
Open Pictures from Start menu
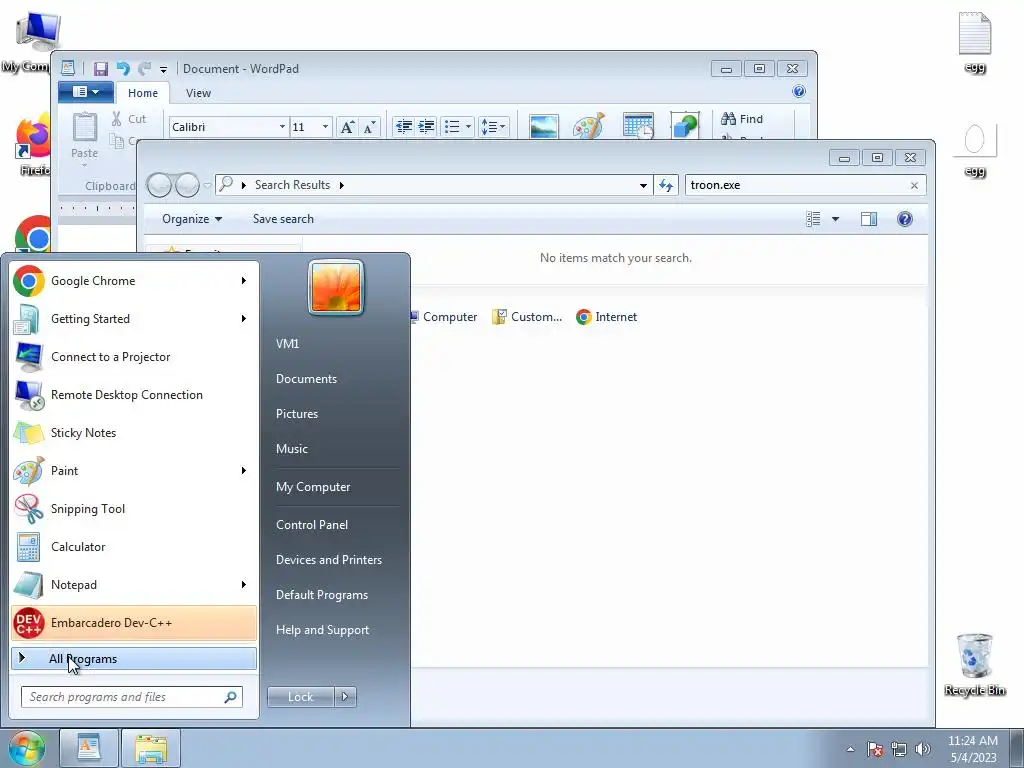tap(297, 414)
